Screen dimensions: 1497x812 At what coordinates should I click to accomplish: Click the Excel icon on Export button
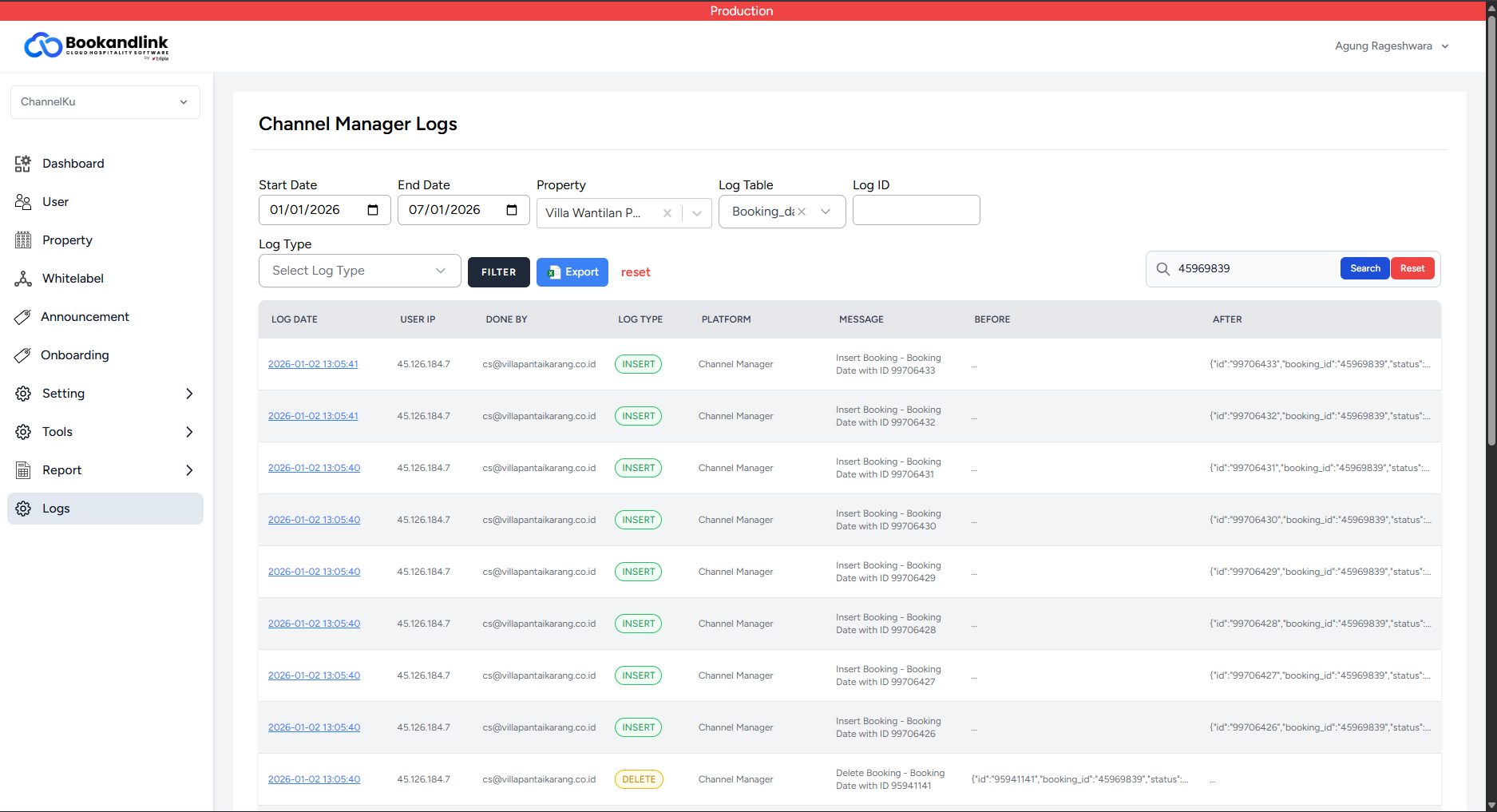[x=554, y=272]
